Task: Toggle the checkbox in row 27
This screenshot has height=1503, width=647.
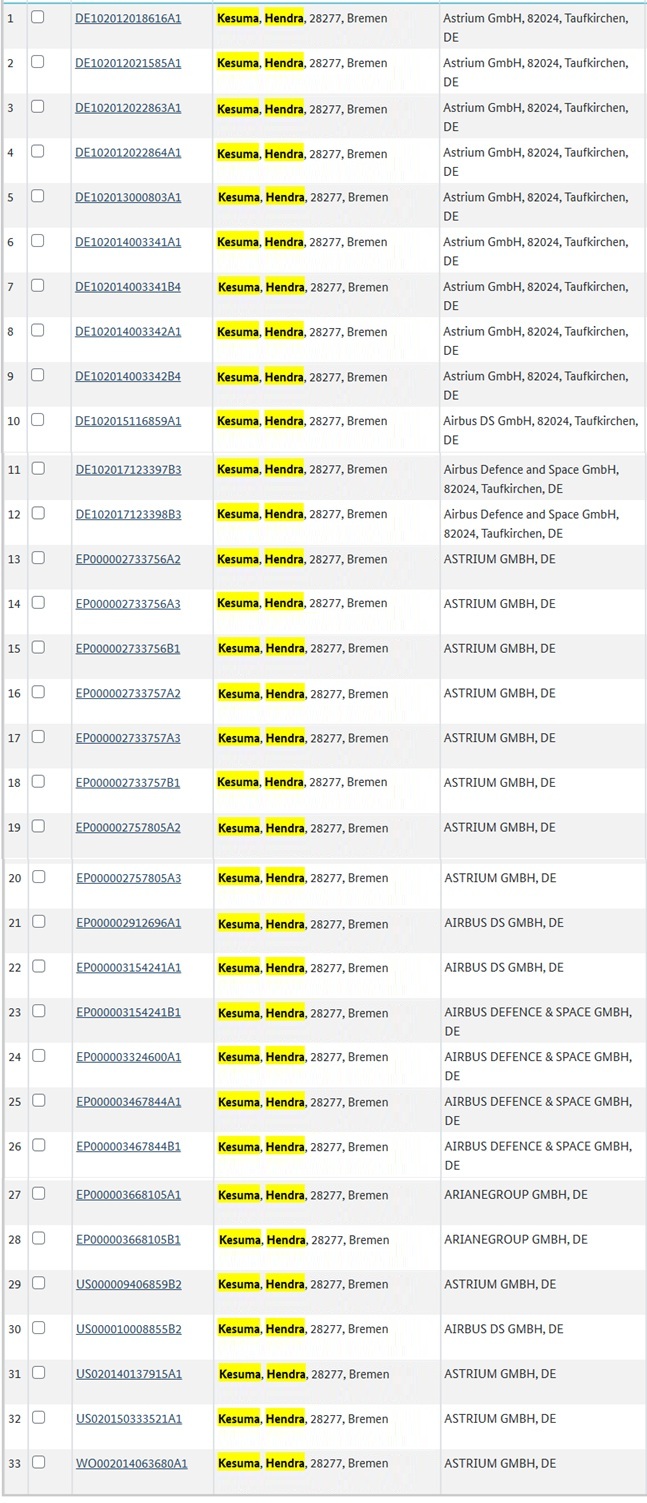Action: click(x=38, y=1194)
